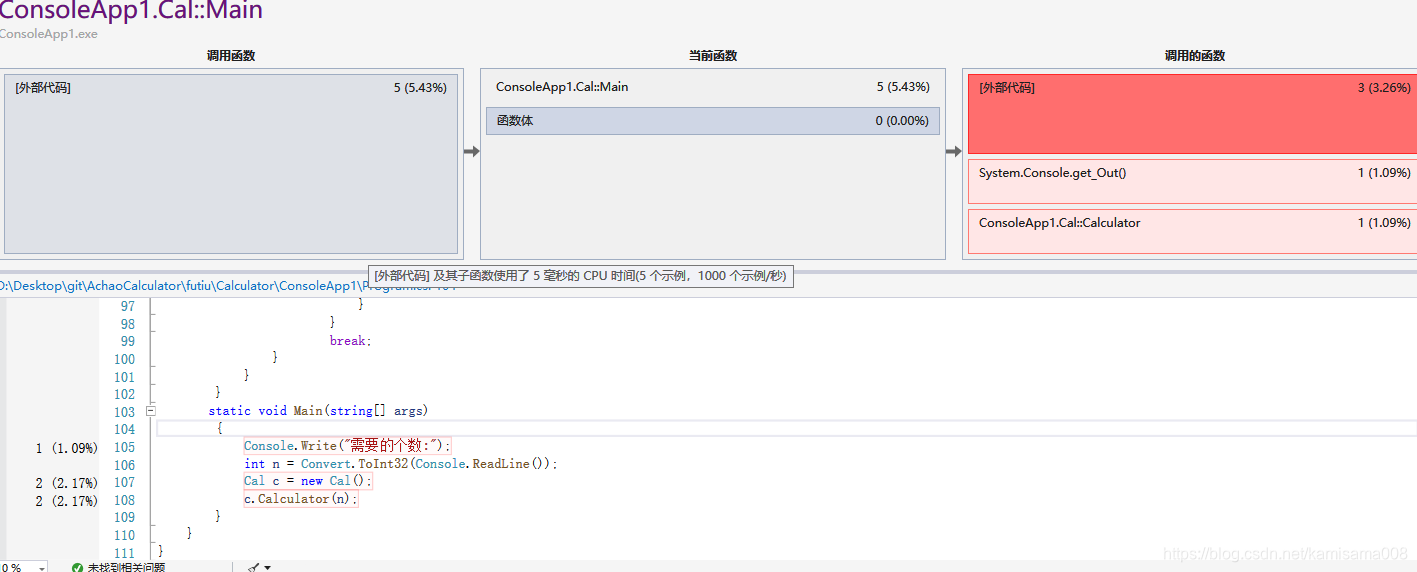Click the 3 (3.26%) value in red box
1417x572 pixels.
click(x=1384, y=88)
